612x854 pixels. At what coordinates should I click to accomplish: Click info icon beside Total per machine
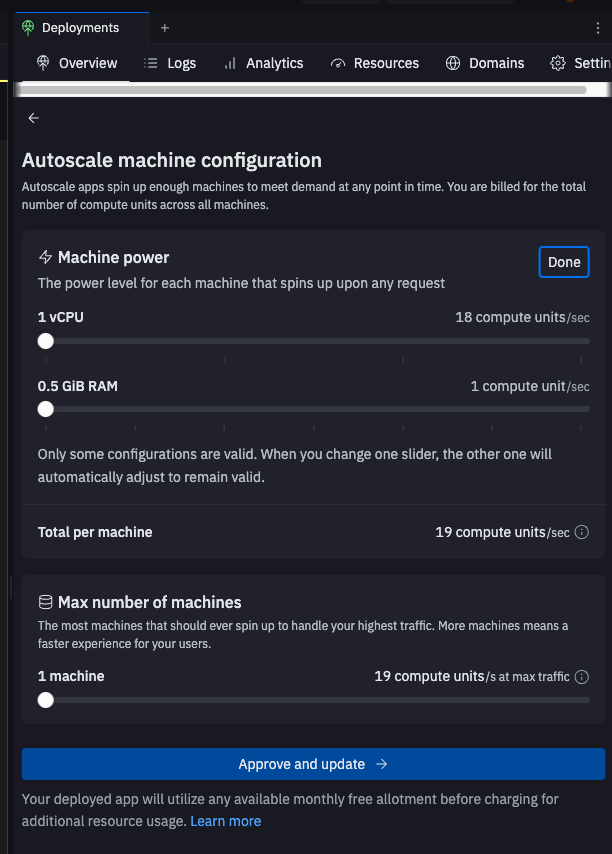coord(582,533)
